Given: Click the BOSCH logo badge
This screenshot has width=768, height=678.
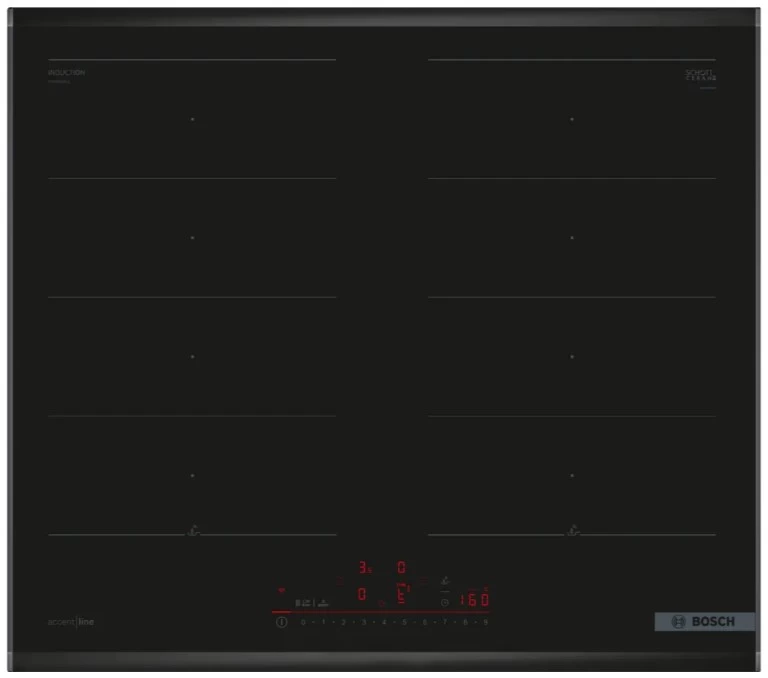Looking at the screenshot, I should [704, 622].
